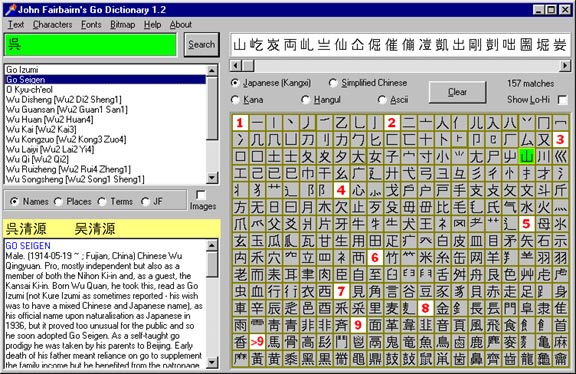The width and height of the screenshot is (576, 374).
Task: Pick the 車 vehicle radical
Action: (240, 308)
